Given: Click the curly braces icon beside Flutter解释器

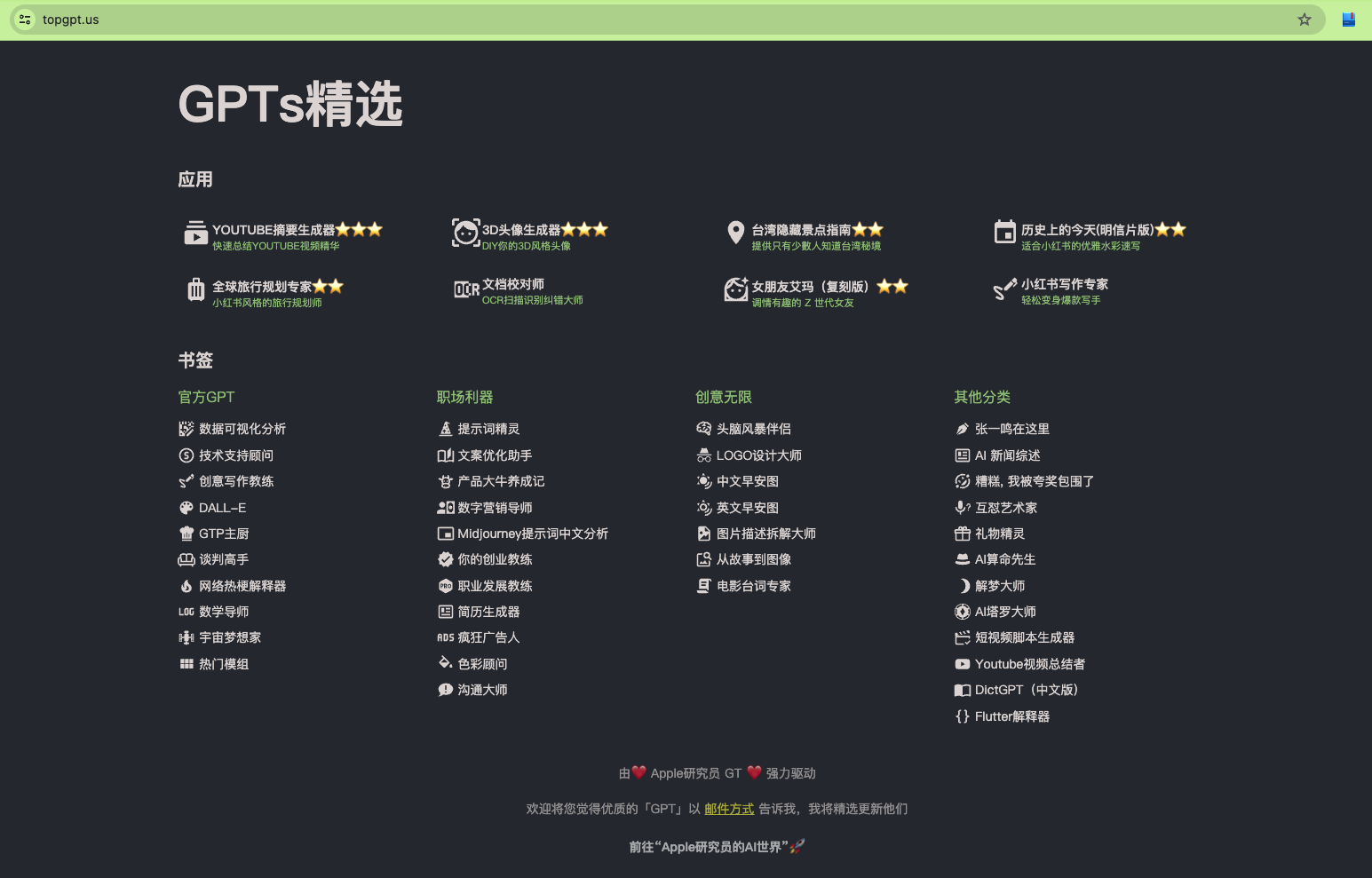Looking at the screenshot, I should pos(963,716).
